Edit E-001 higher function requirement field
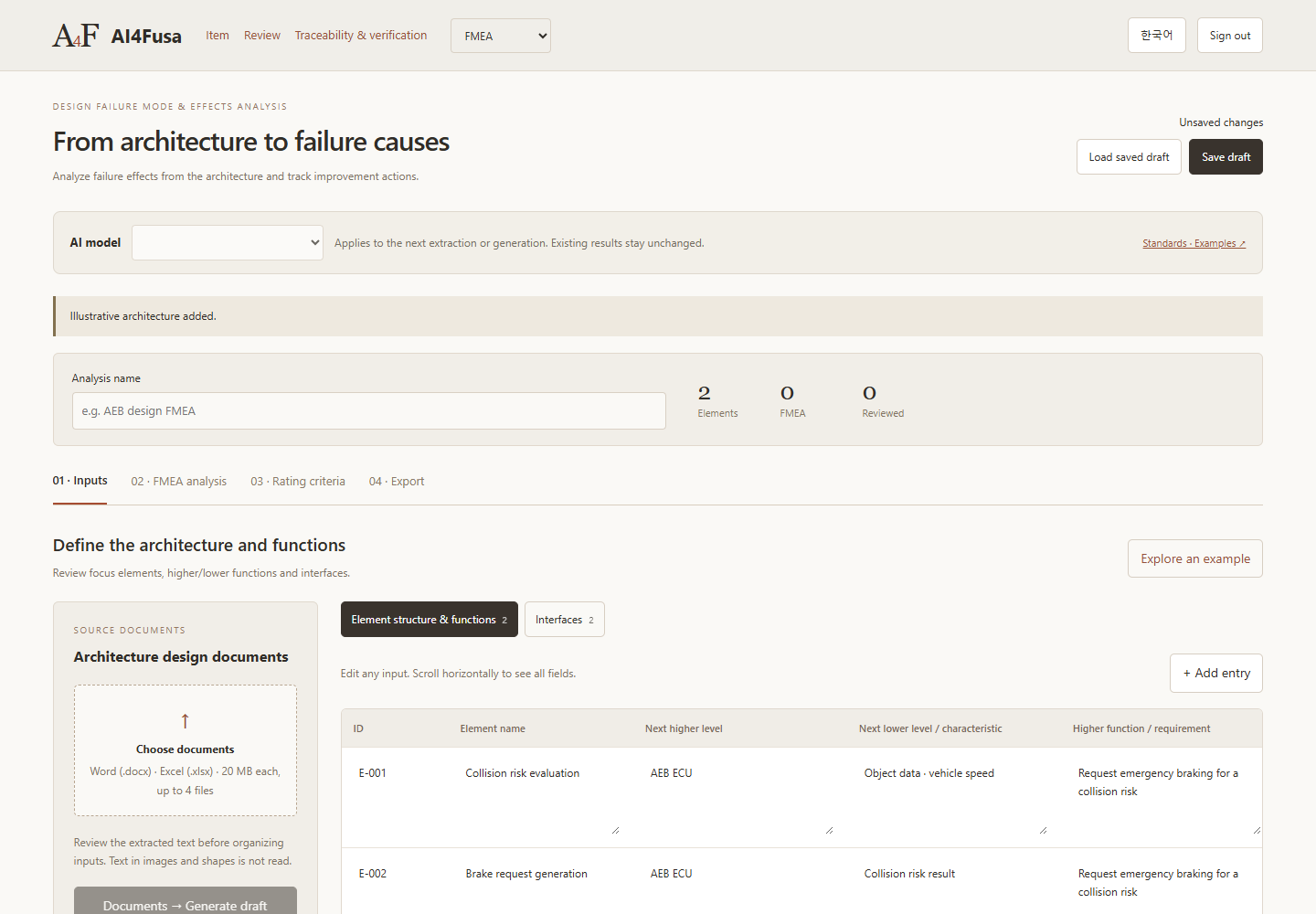This screenshot has width=1316, height=914. (x=1167, y=797)
